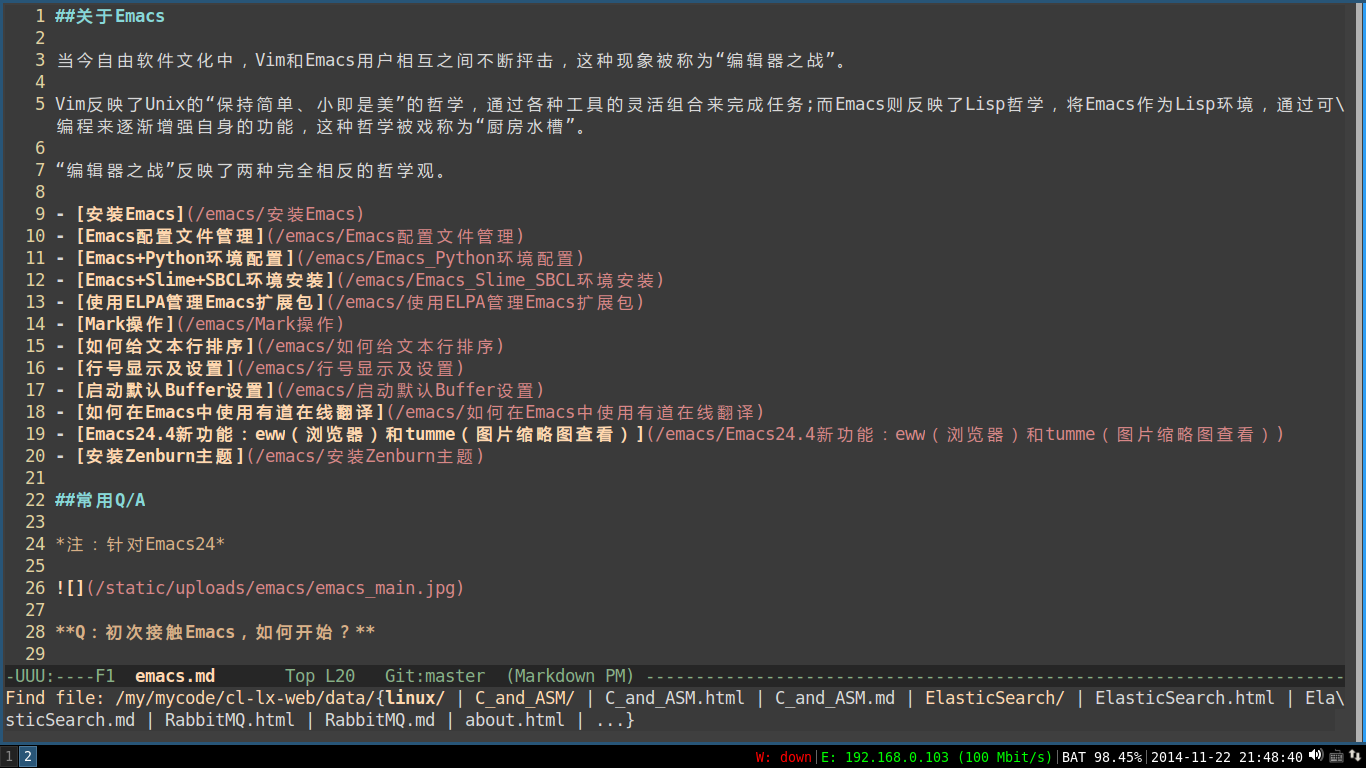Select the ElasticSearch/ directory completion

click(x=995, y=698)
